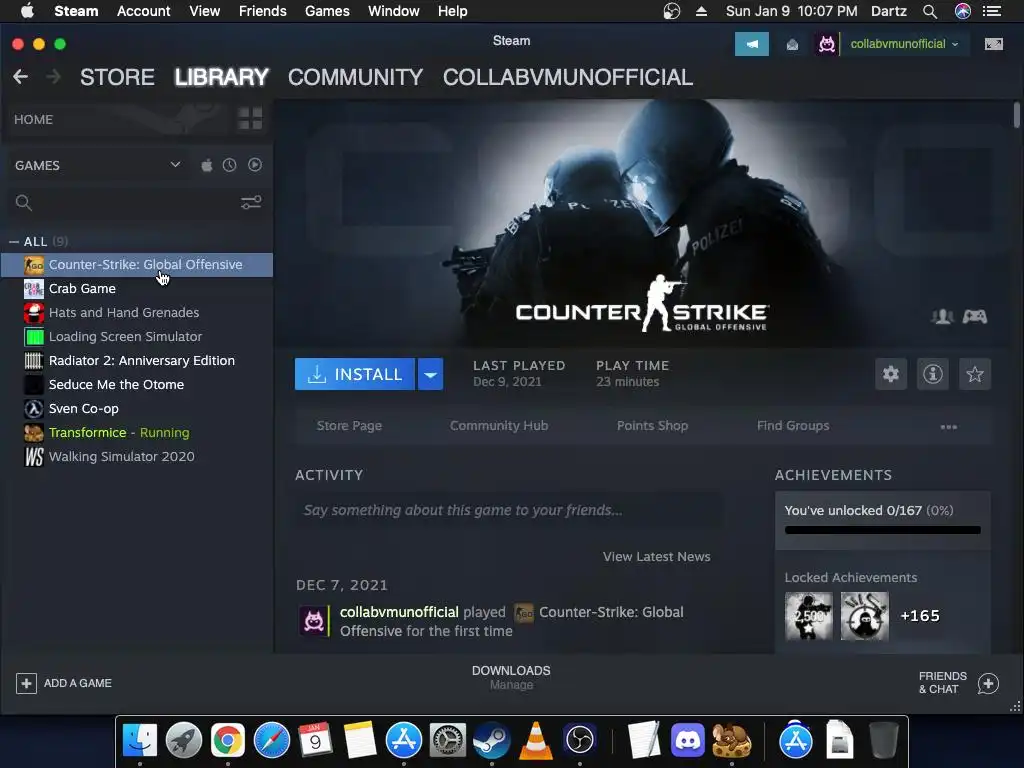
Task: Go back with the left arrow
Action: pyautogui.click(x=21, y=77)
